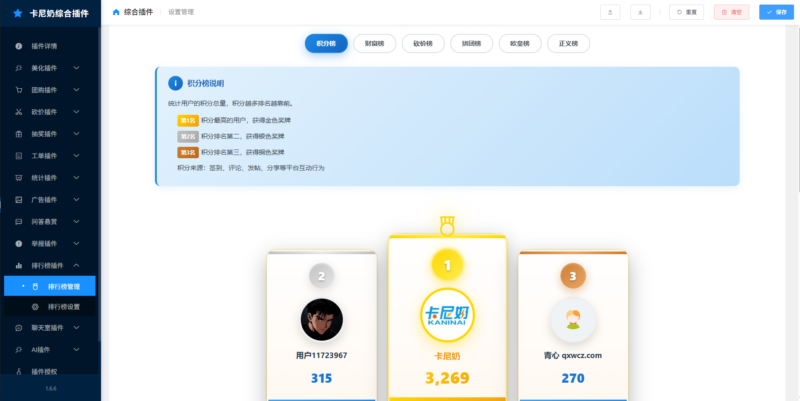The height and width of the screenshot is (401, 800).
Task: Select the 正义榜 tab
Action: [567, 43]
